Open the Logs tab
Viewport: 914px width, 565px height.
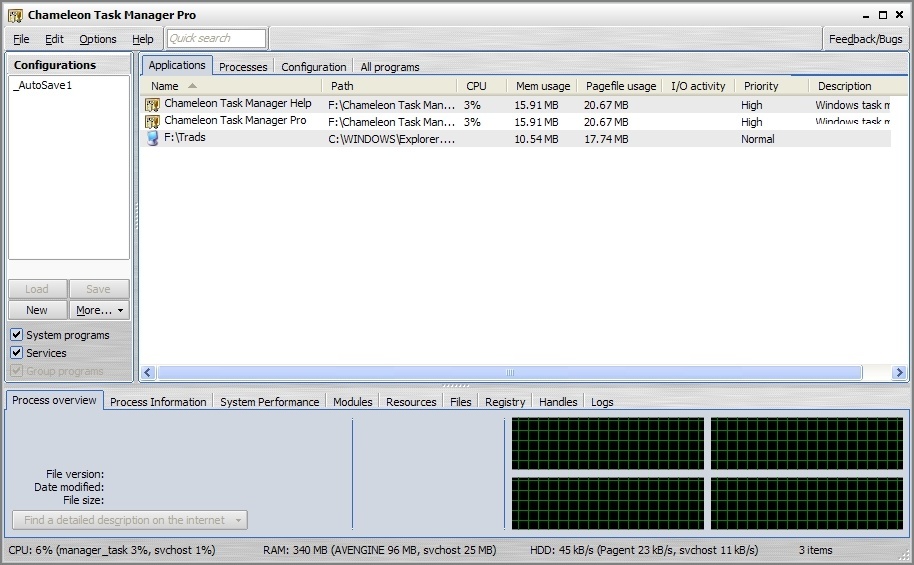pos(602,402)
